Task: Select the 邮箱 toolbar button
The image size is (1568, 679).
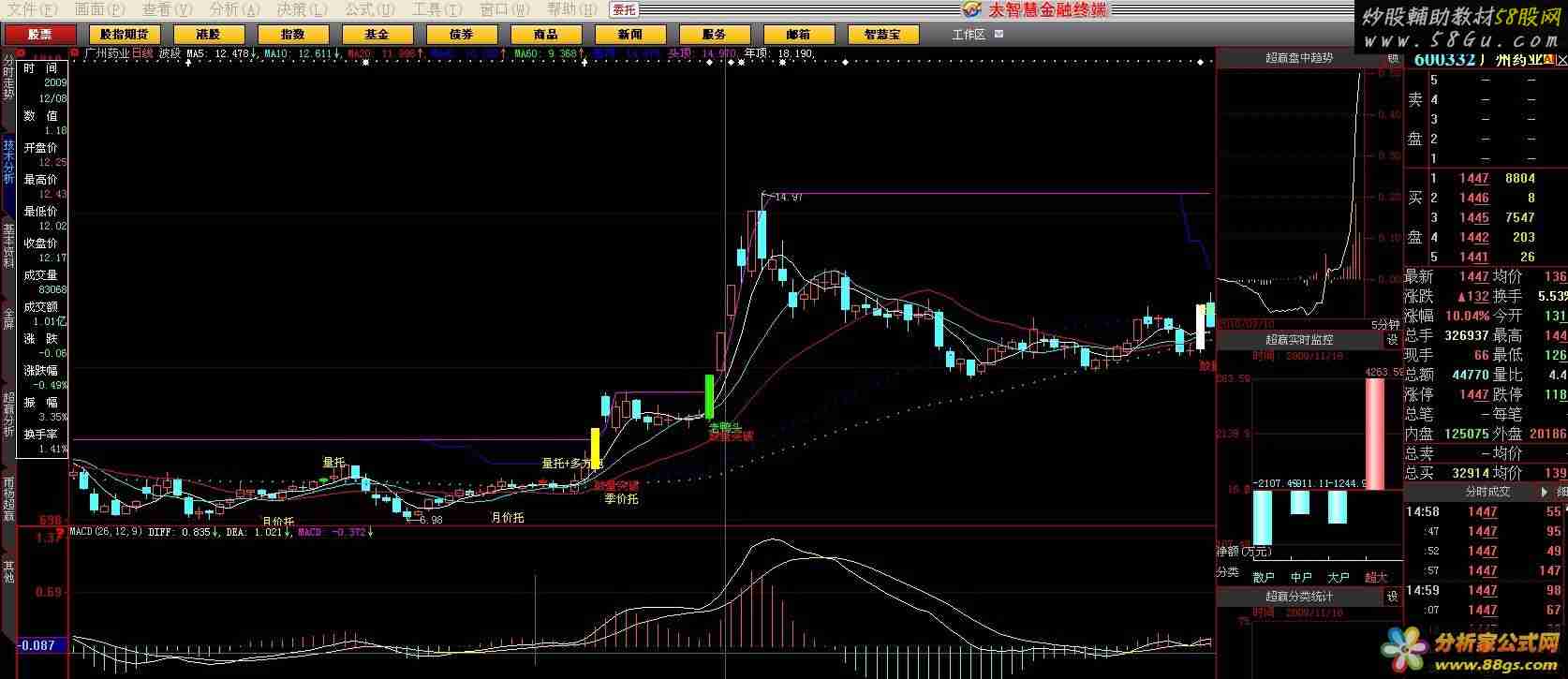Action: click(x=799, y=34)
